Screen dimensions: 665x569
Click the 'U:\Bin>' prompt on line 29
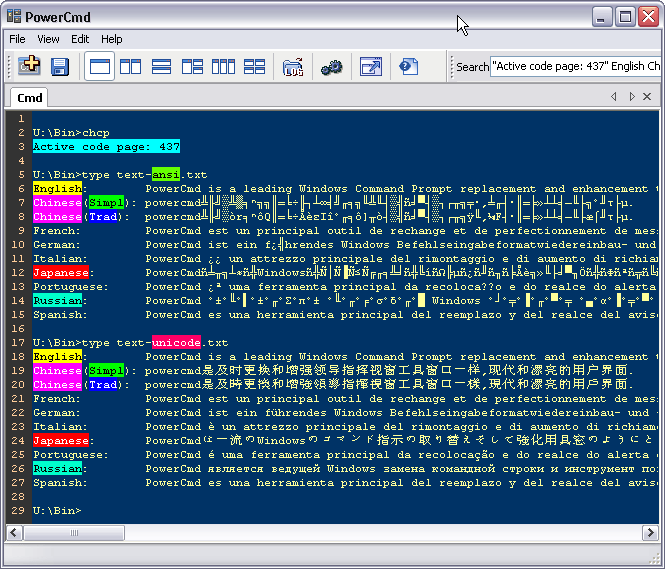57,510
